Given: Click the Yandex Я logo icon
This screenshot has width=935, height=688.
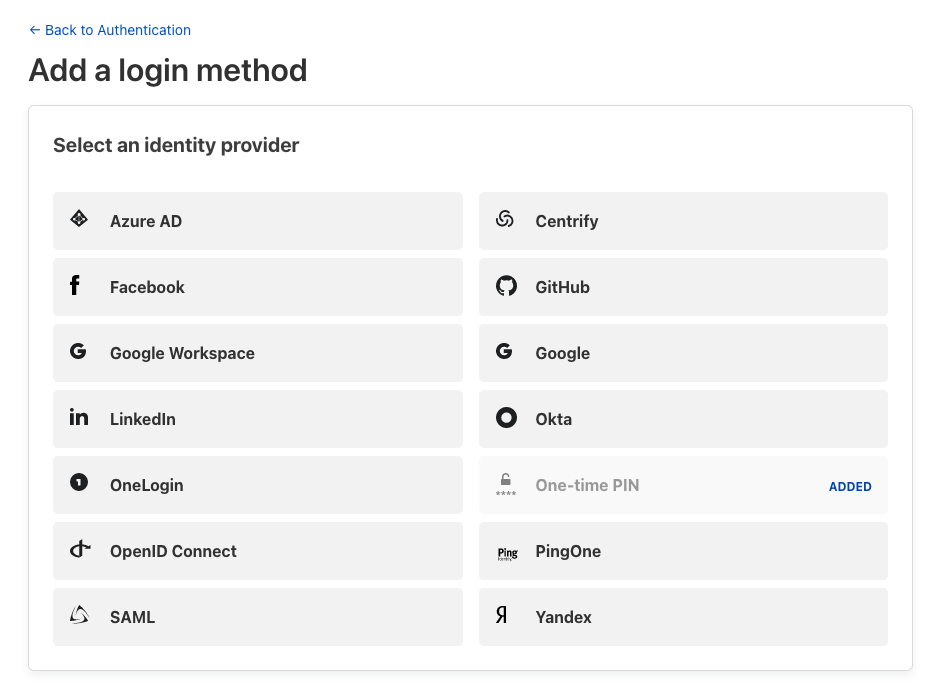Looking at the screenshot, I should coord(502,616).
